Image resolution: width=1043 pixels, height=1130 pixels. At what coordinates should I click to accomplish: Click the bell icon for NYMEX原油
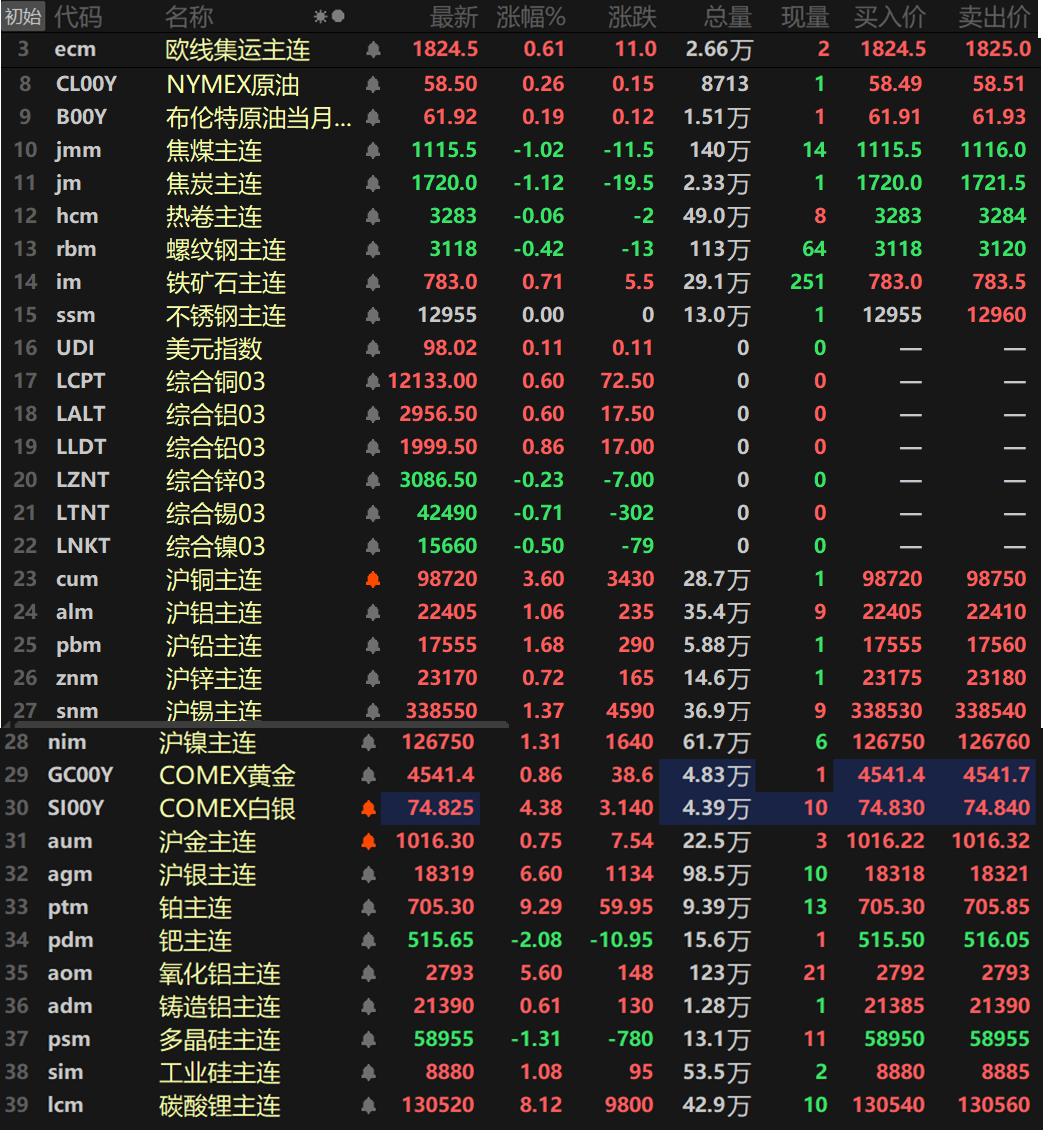tap(373, 85)
